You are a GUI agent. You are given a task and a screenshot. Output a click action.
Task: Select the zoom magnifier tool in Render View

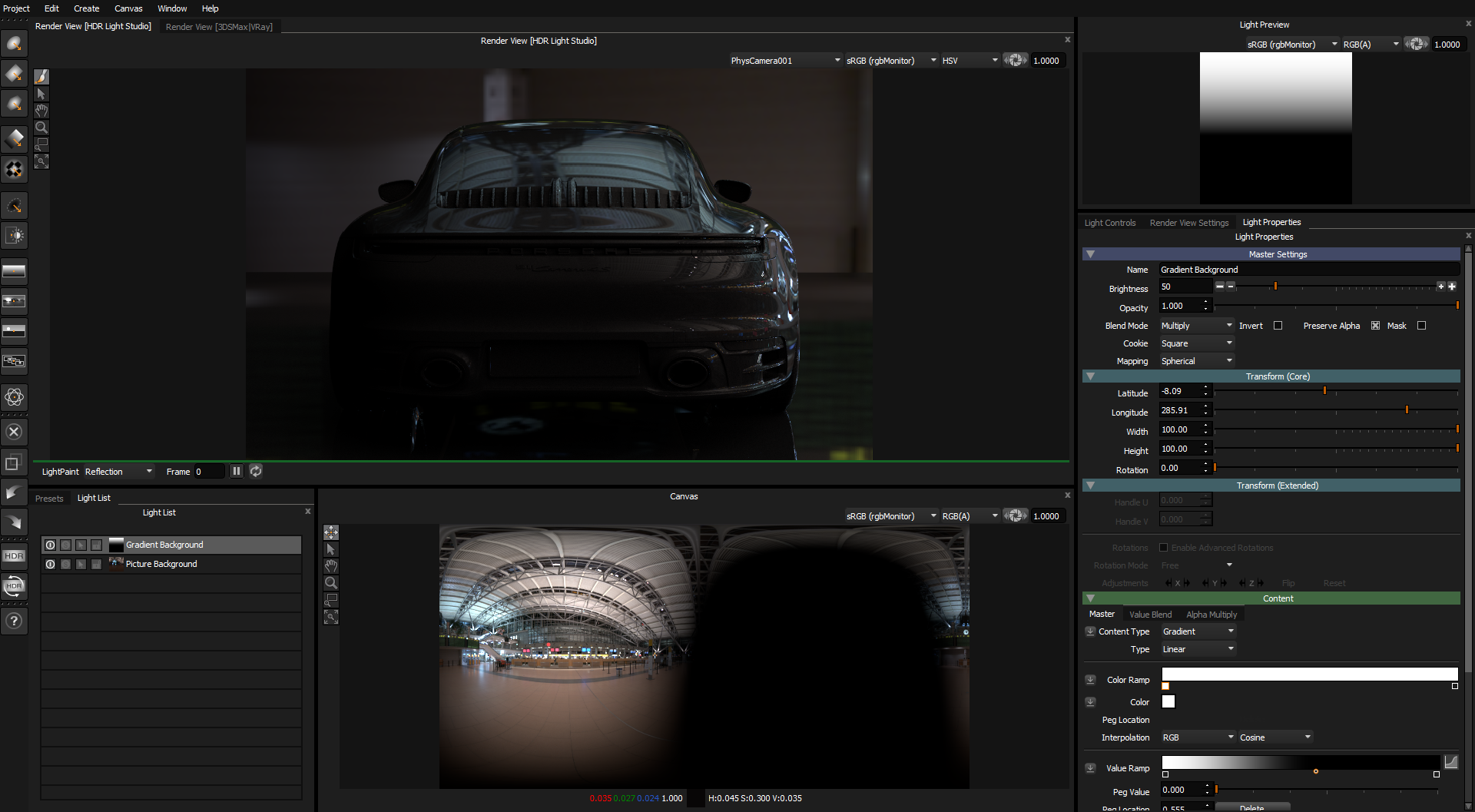[41, 128]
